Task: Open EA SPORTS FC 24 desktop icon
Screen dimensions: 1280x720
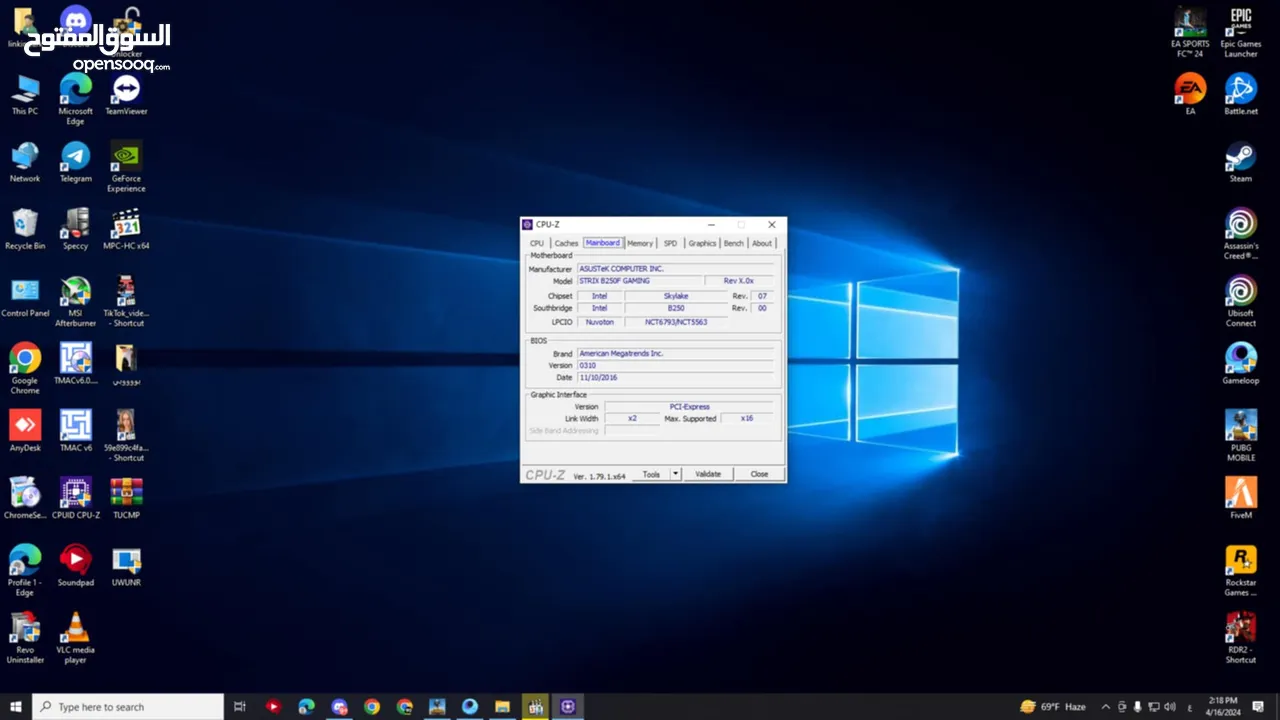Action: point(1190,33)
